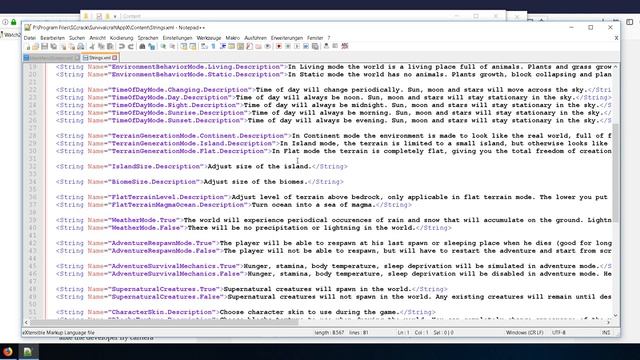
Task: Click UTF-8 encoding in status bar
Action: [x=559, y=333]
